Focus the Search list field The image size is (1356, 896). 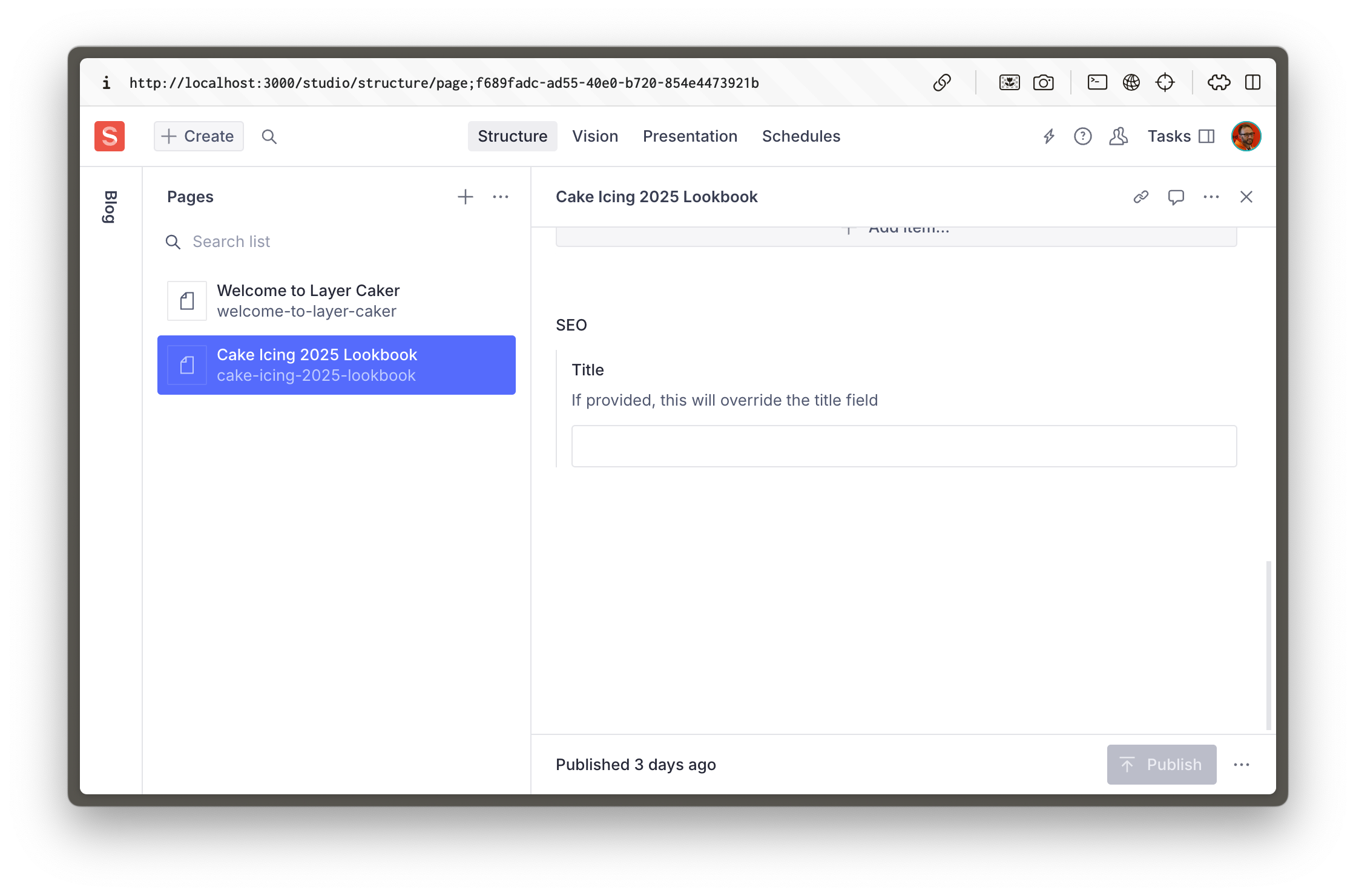click(337, 242)
